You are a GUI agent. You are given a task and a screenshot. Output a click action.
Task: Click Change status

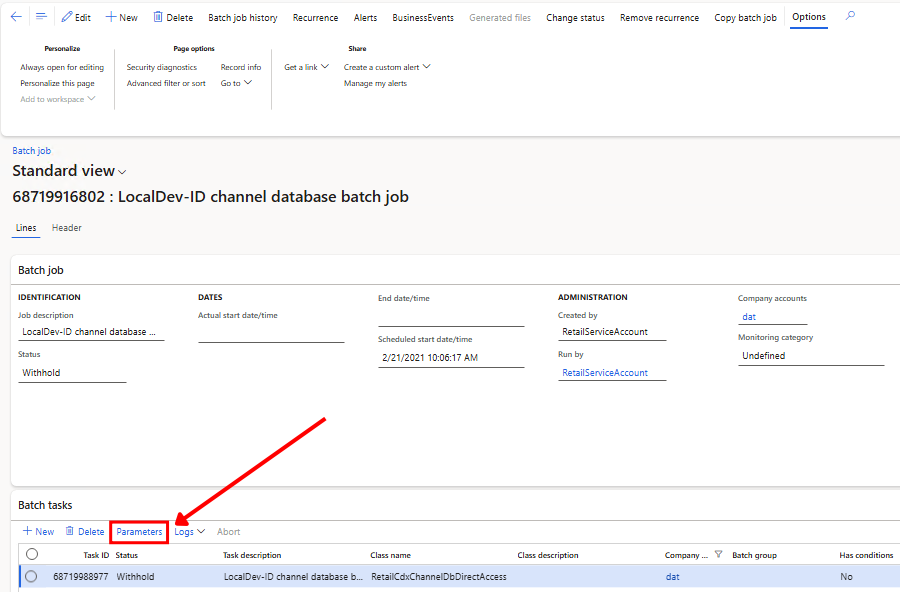pos(575,18)
